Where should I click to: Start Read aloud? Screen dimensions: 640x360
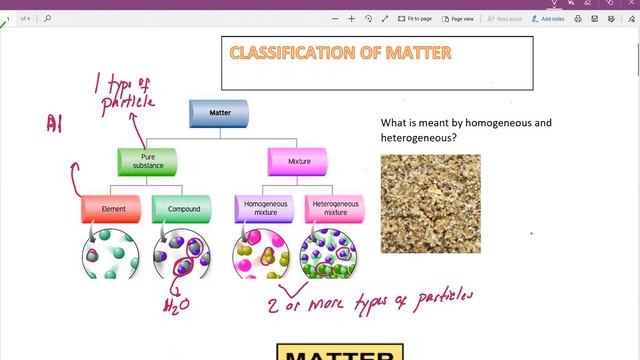click(504, 19)
